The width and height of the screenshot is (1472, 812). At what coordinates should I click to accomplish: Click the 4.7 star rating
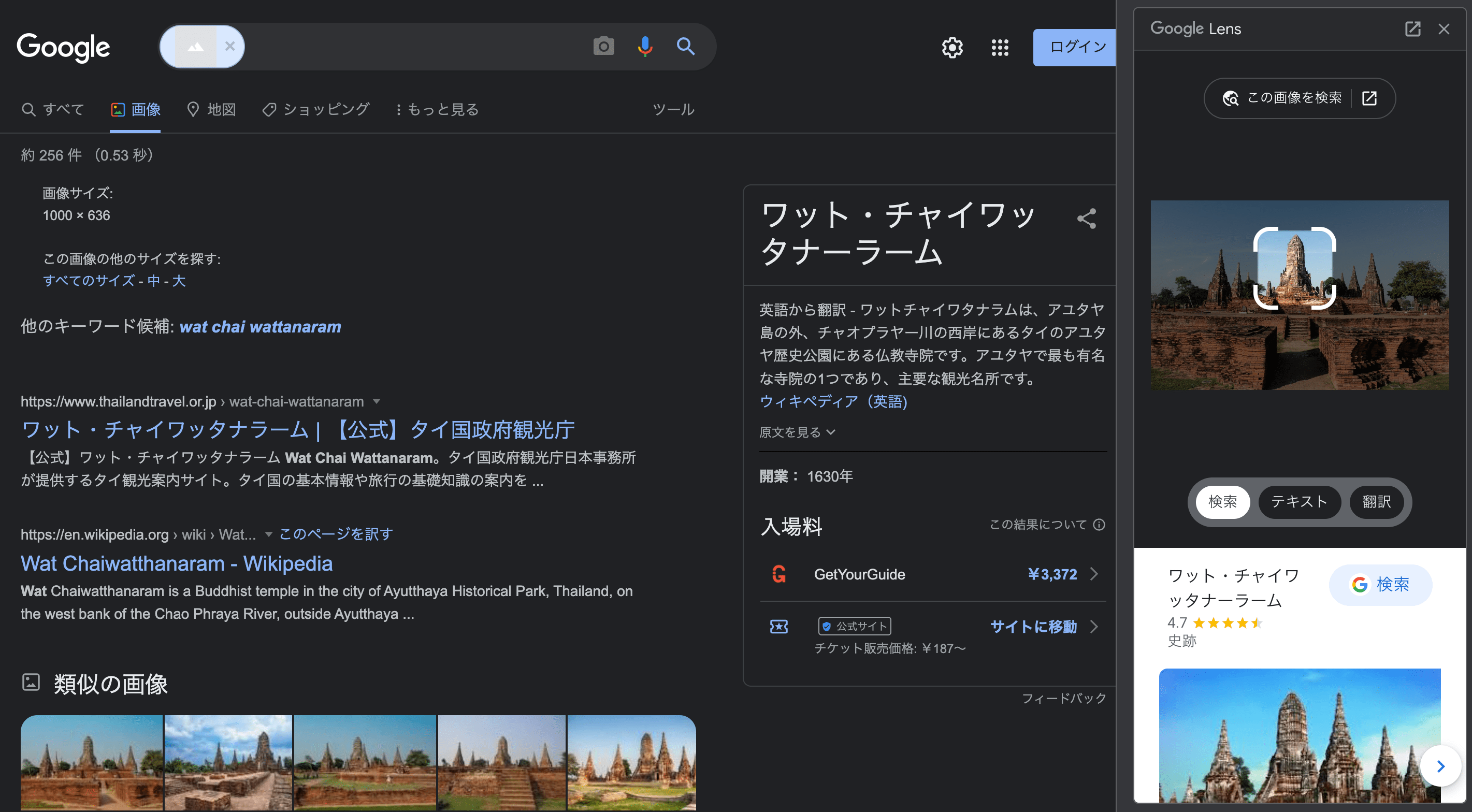click(1215, 623)
